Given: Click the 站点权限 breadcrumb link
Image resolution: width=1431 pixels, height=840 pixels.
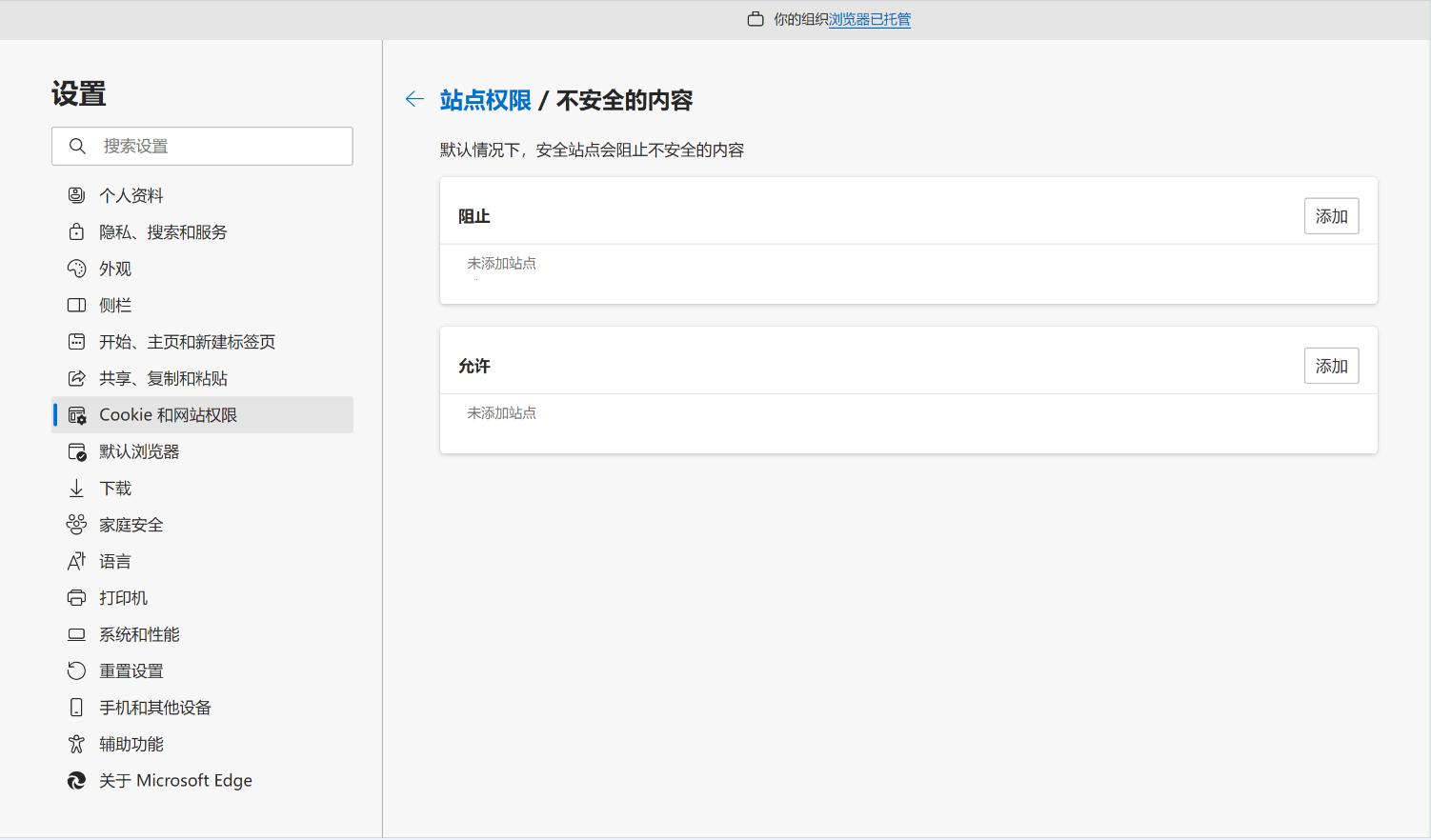Looking at the screenshot, I should pyautogui.click(x=486, y=100).
